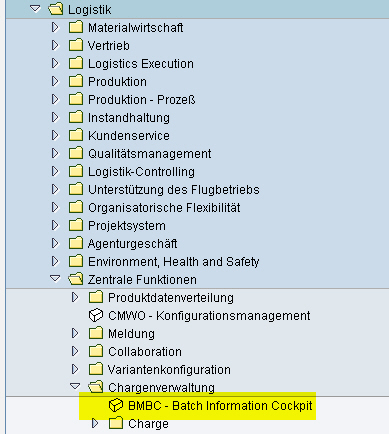Click the Charge folder icon
Image resolution: width=389 pixels, height=434 pixels.
tap(116, 423)
